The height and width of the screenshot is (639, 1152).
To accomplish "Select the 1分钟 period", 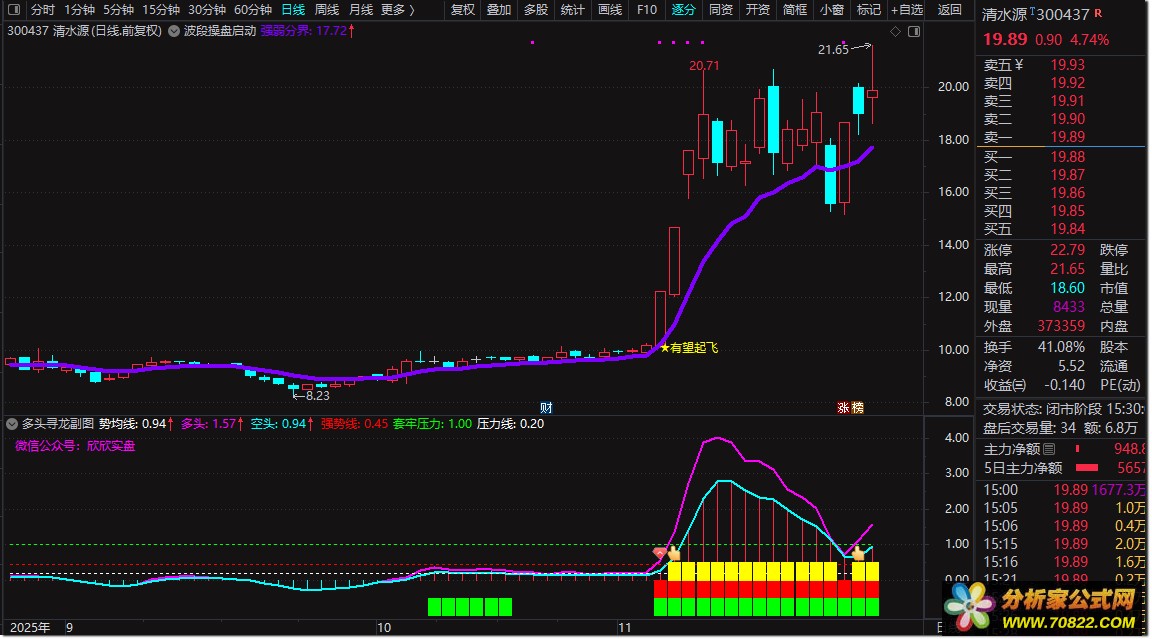I will (79, 10).
